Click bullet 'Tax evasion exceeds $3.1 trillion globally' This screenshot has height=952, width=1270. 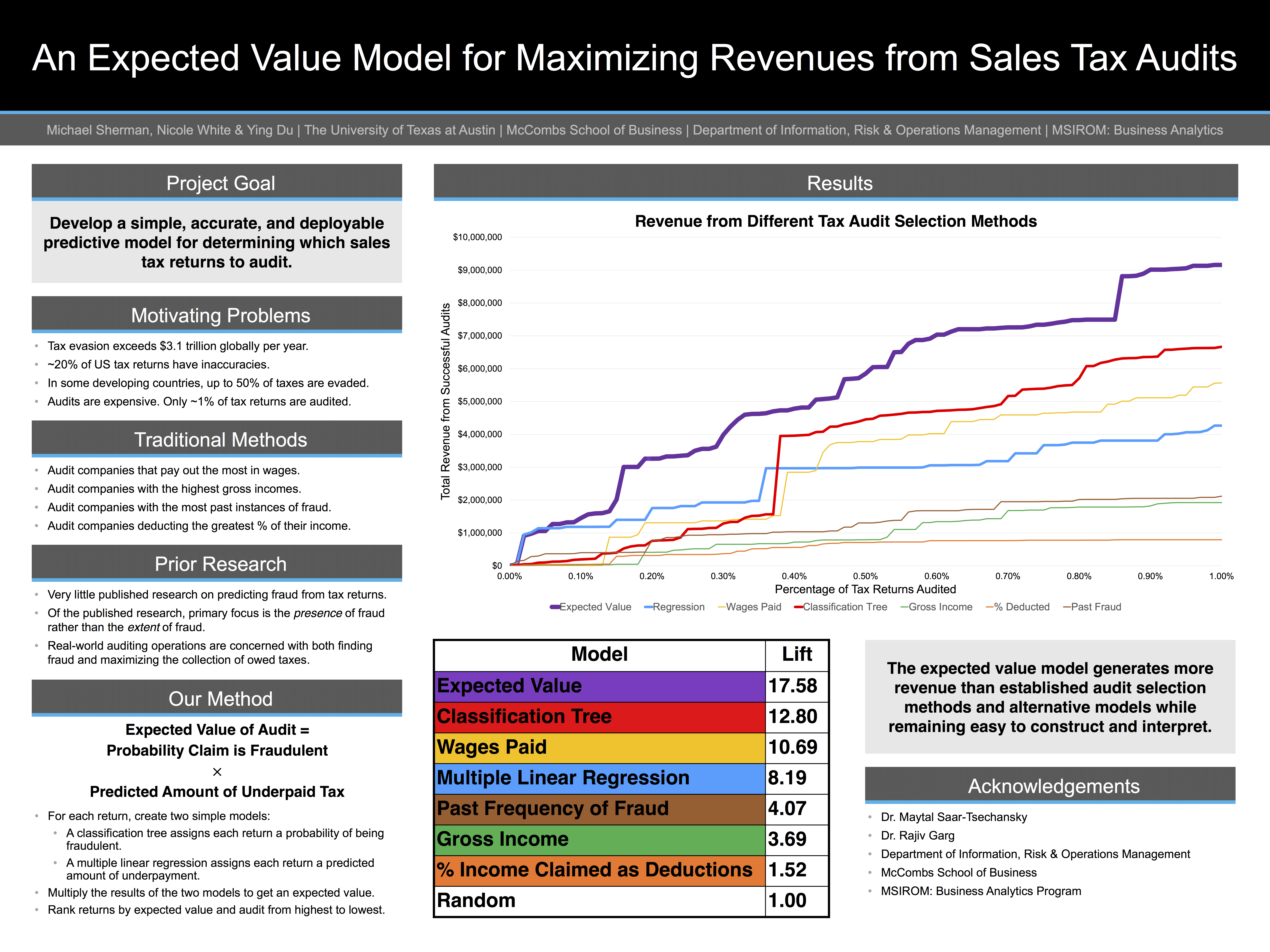(x=178, y=346)
